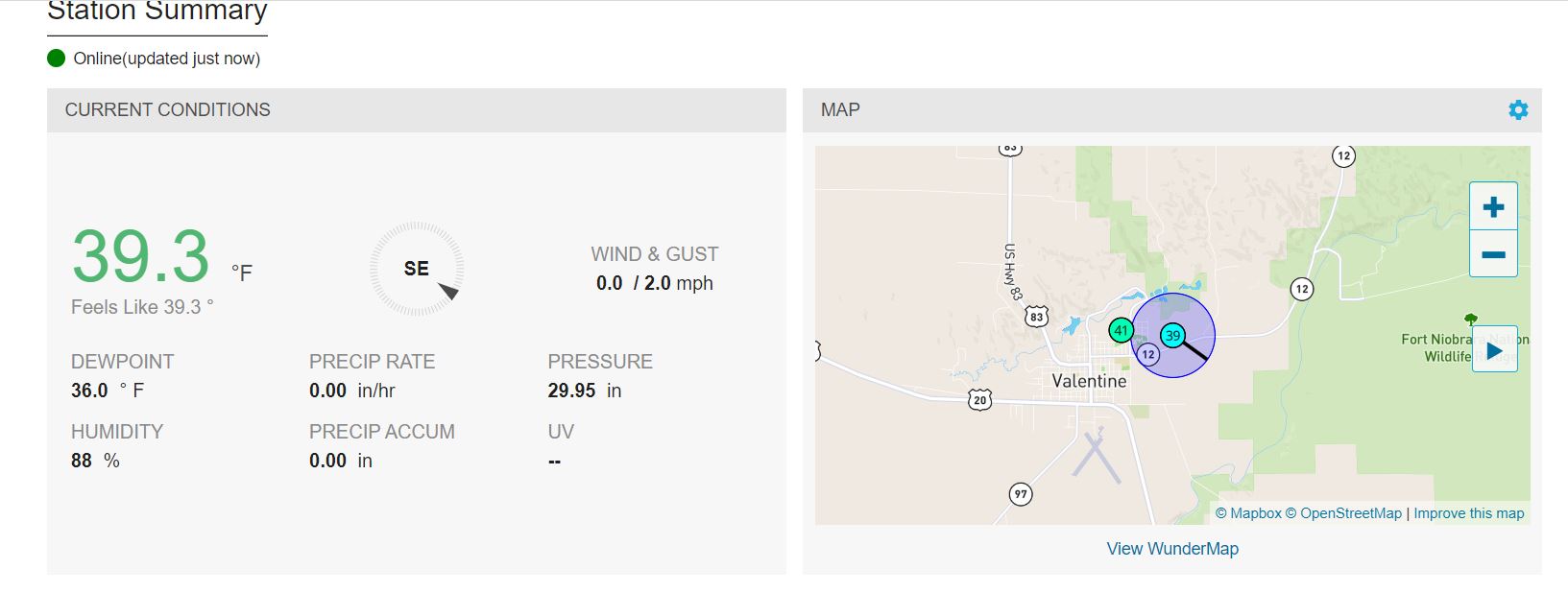Click the US Route 20 shield
This screenshot has height=593, width=1568.
[x=979, y=399]
